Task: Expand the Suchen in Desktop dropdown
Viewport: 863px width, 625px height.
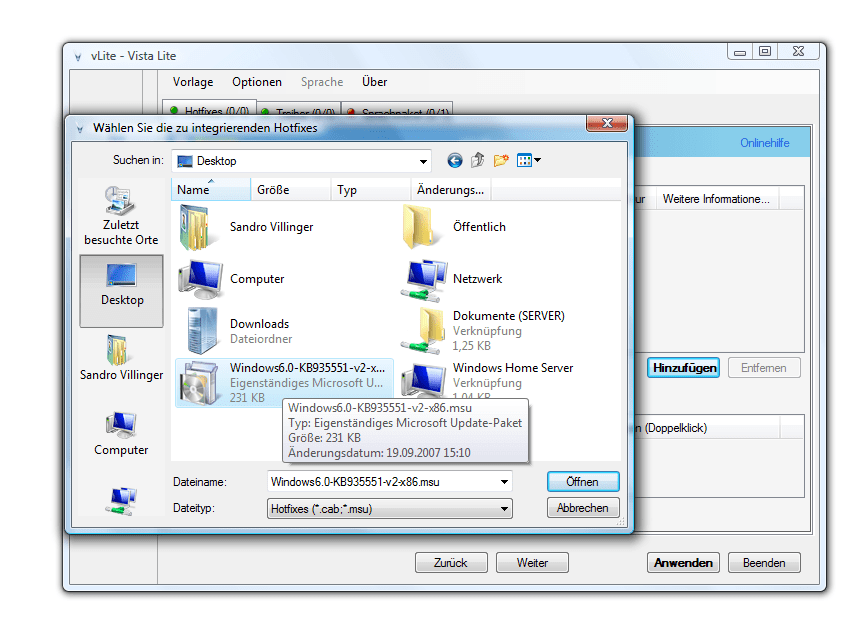Action: 422,160
